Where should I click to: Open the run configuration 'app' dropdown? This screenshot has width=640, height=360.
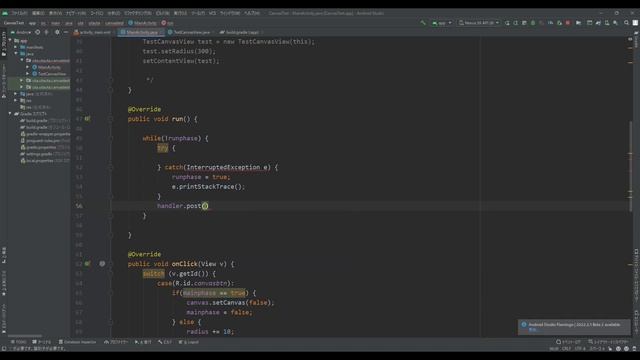[x=442, y=23]
